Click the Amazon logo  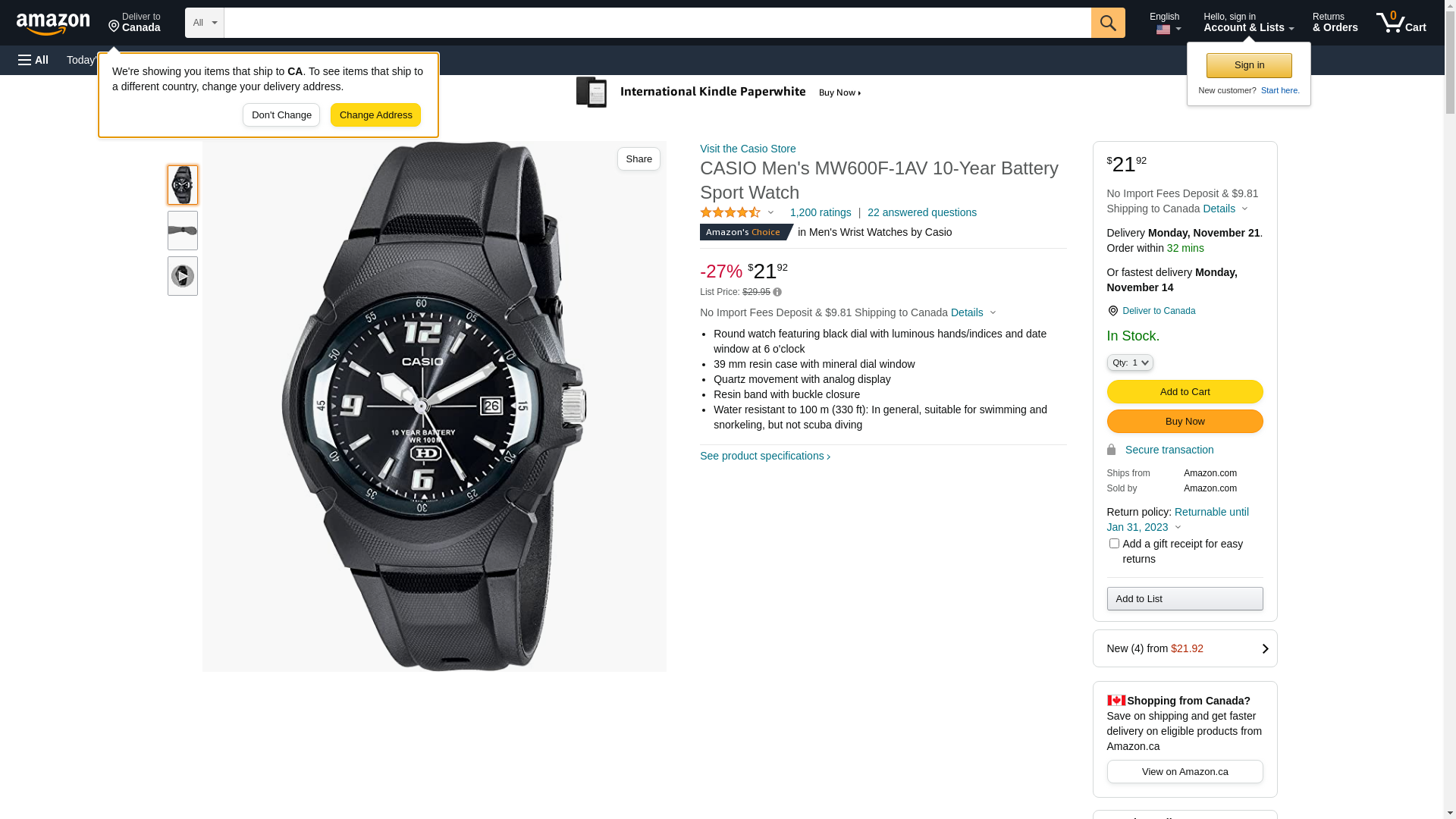53,24
